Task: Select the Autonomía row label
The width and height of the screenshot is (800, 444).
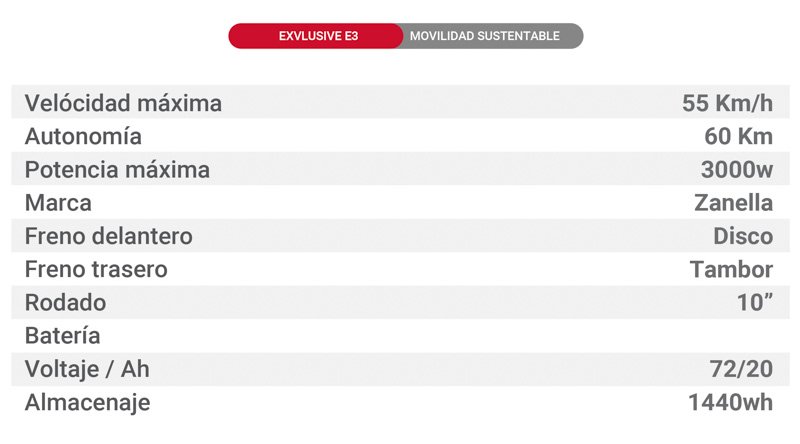Action: coord(83,136)
